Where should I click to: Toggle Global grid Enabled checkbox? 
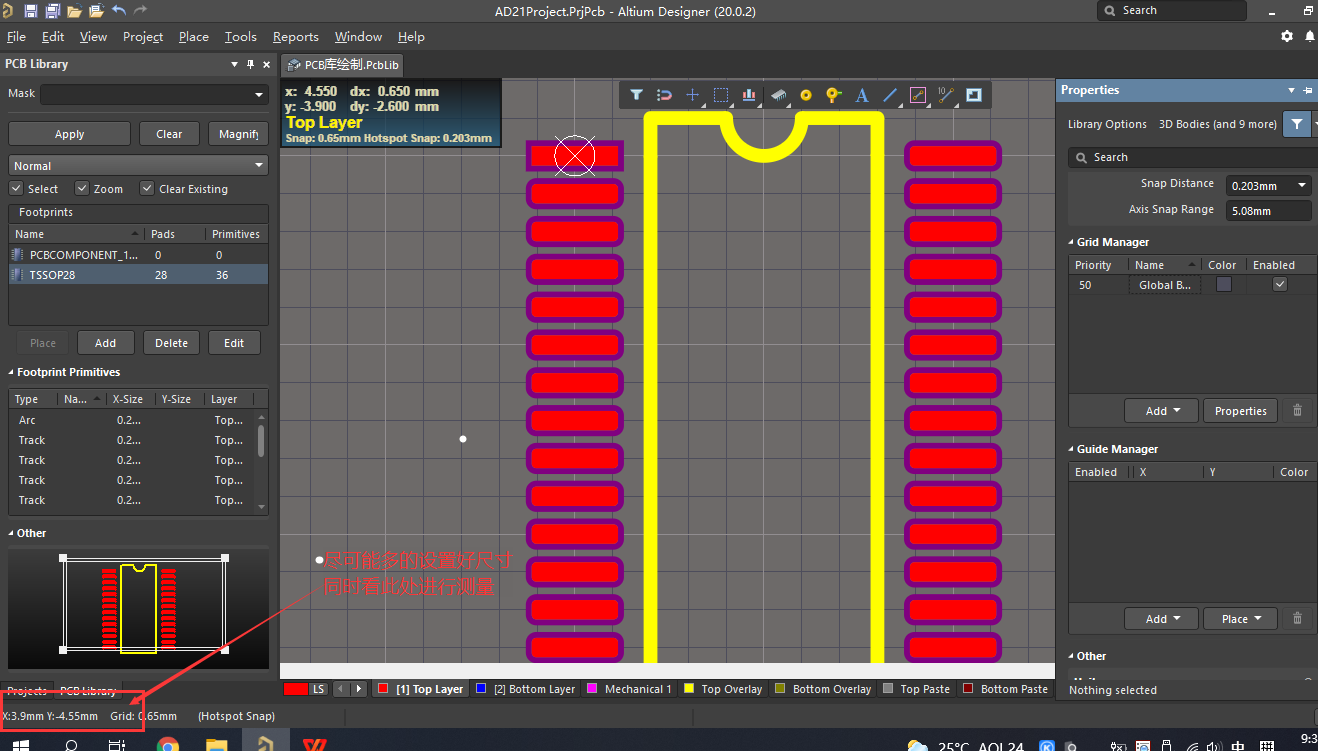pos(1280,285)
